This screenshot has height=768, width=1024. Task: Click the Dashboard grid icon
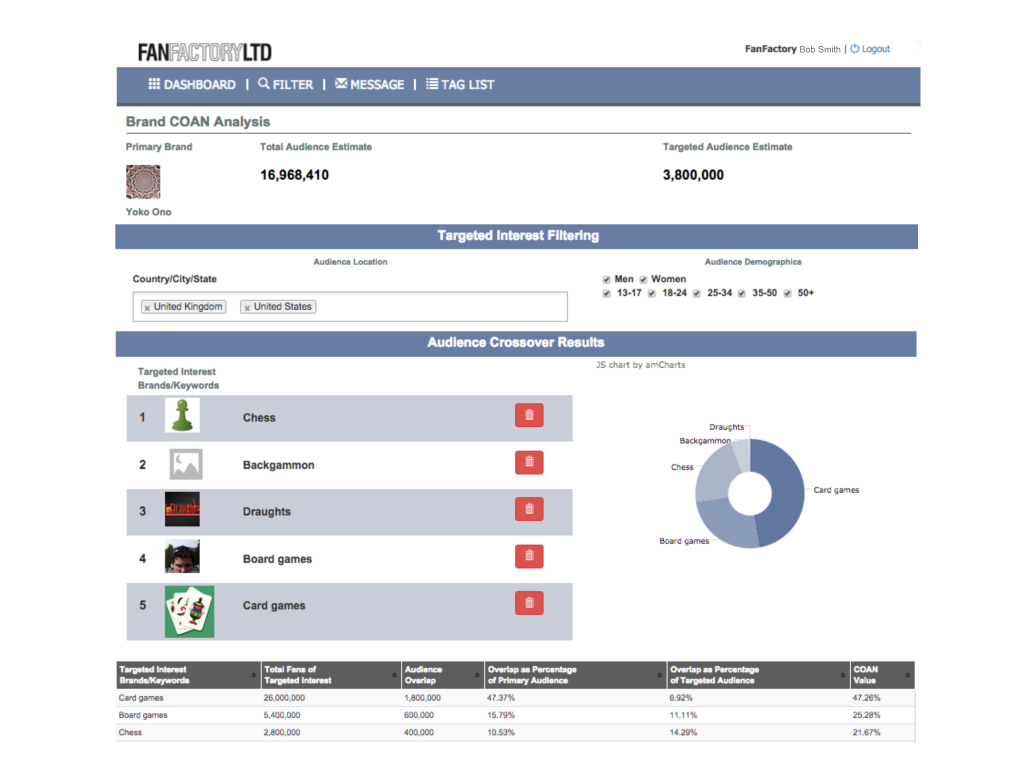point(154,84)
